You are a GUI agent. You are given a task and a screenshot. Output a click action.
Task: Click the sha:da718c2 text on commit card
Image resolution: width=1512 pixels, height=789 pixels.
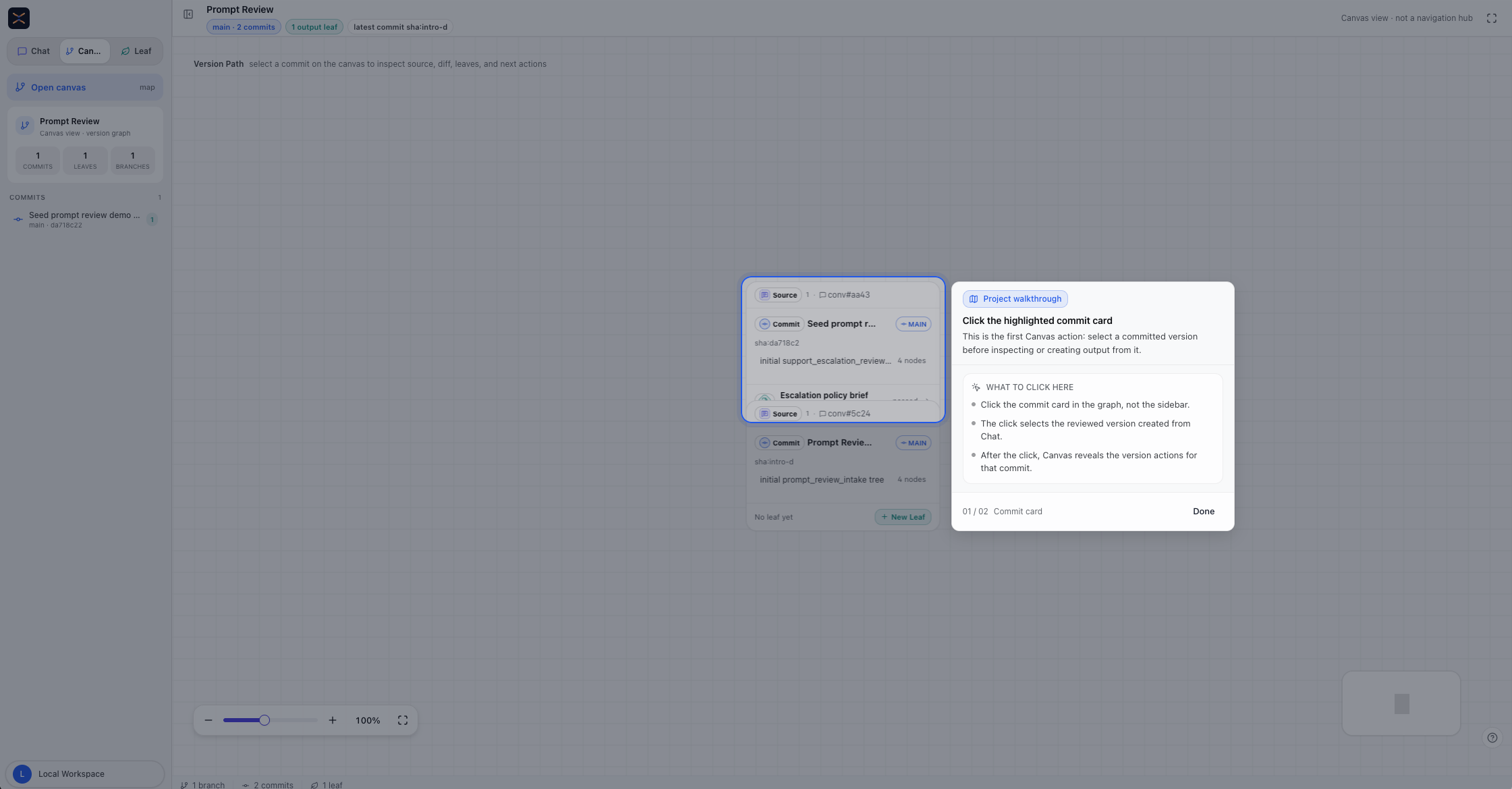(777, 343)
